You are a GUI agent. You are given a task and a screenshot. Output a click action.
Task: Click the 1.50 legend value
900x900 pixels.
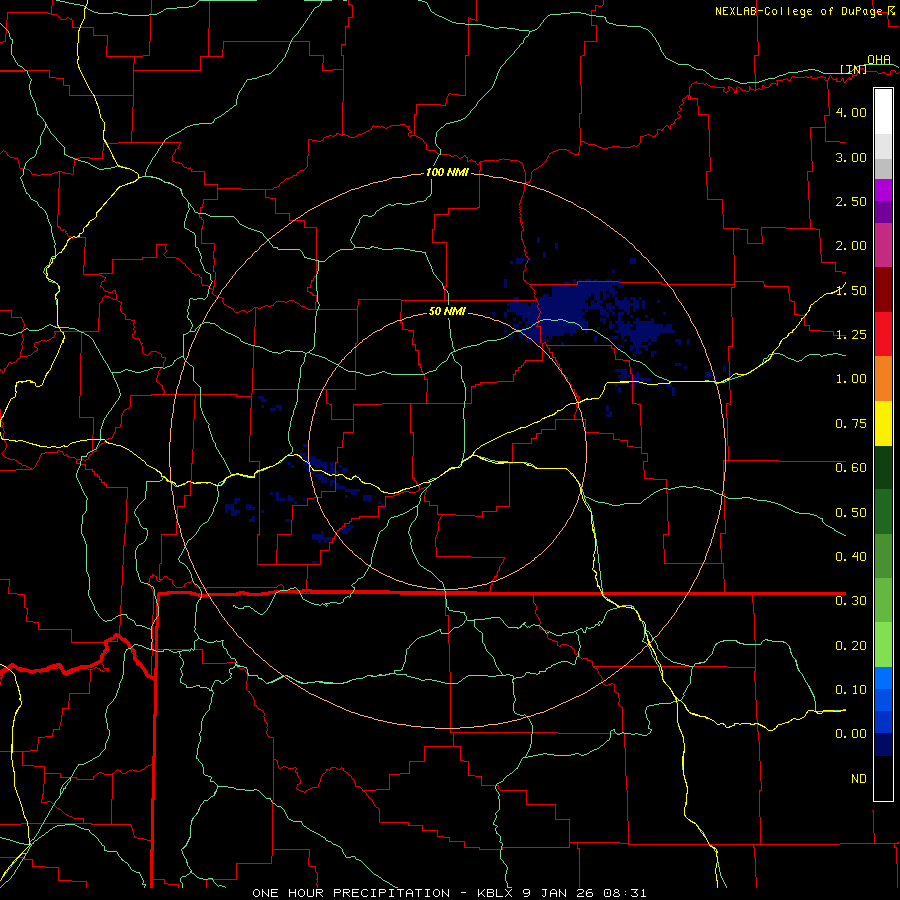coord(851,290)
